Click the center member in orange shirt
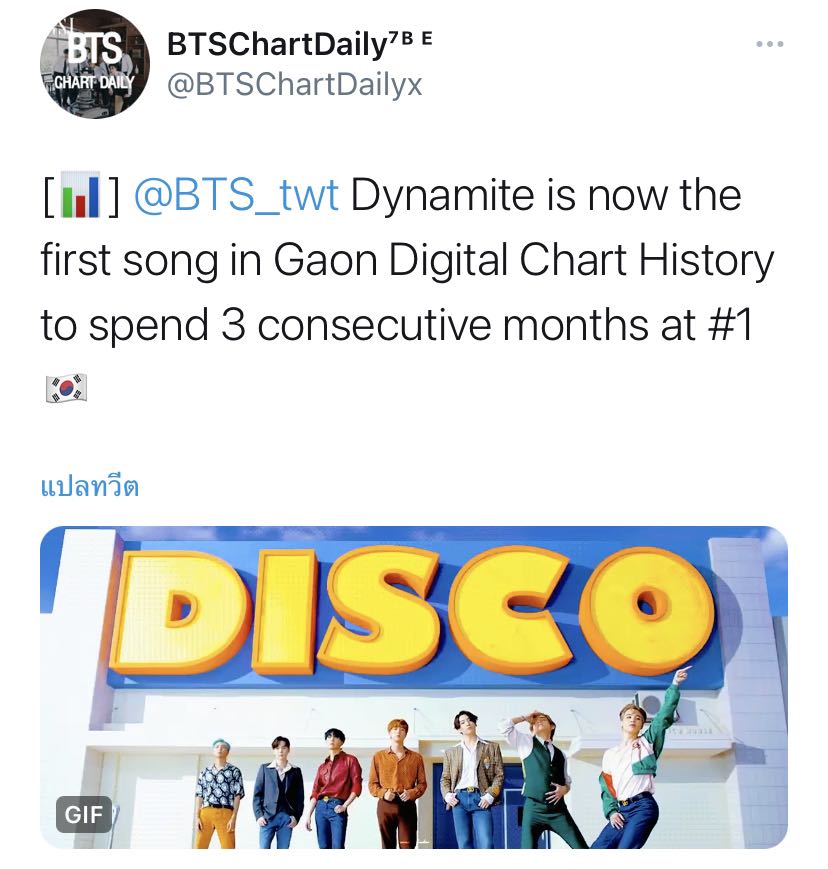 pos(397,783)
